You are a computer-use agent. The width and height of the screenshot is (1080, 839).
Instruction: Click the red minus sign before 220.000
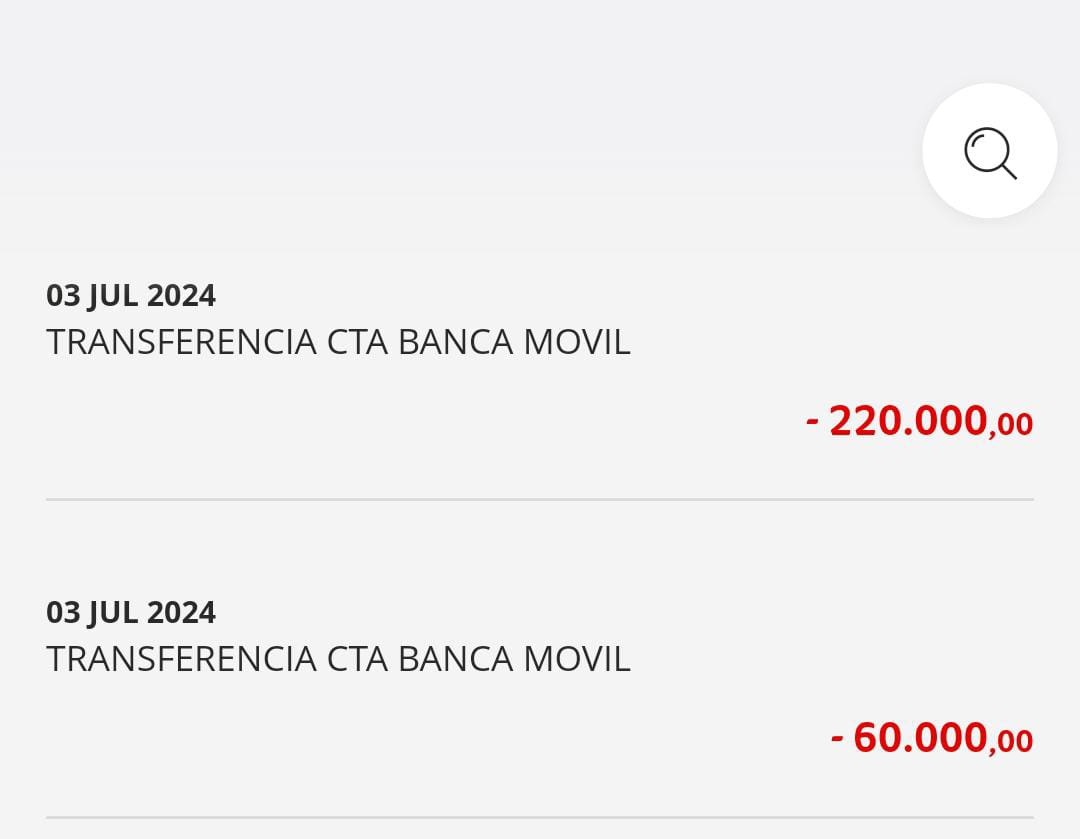pyautogui.click(x=812, y=422)
